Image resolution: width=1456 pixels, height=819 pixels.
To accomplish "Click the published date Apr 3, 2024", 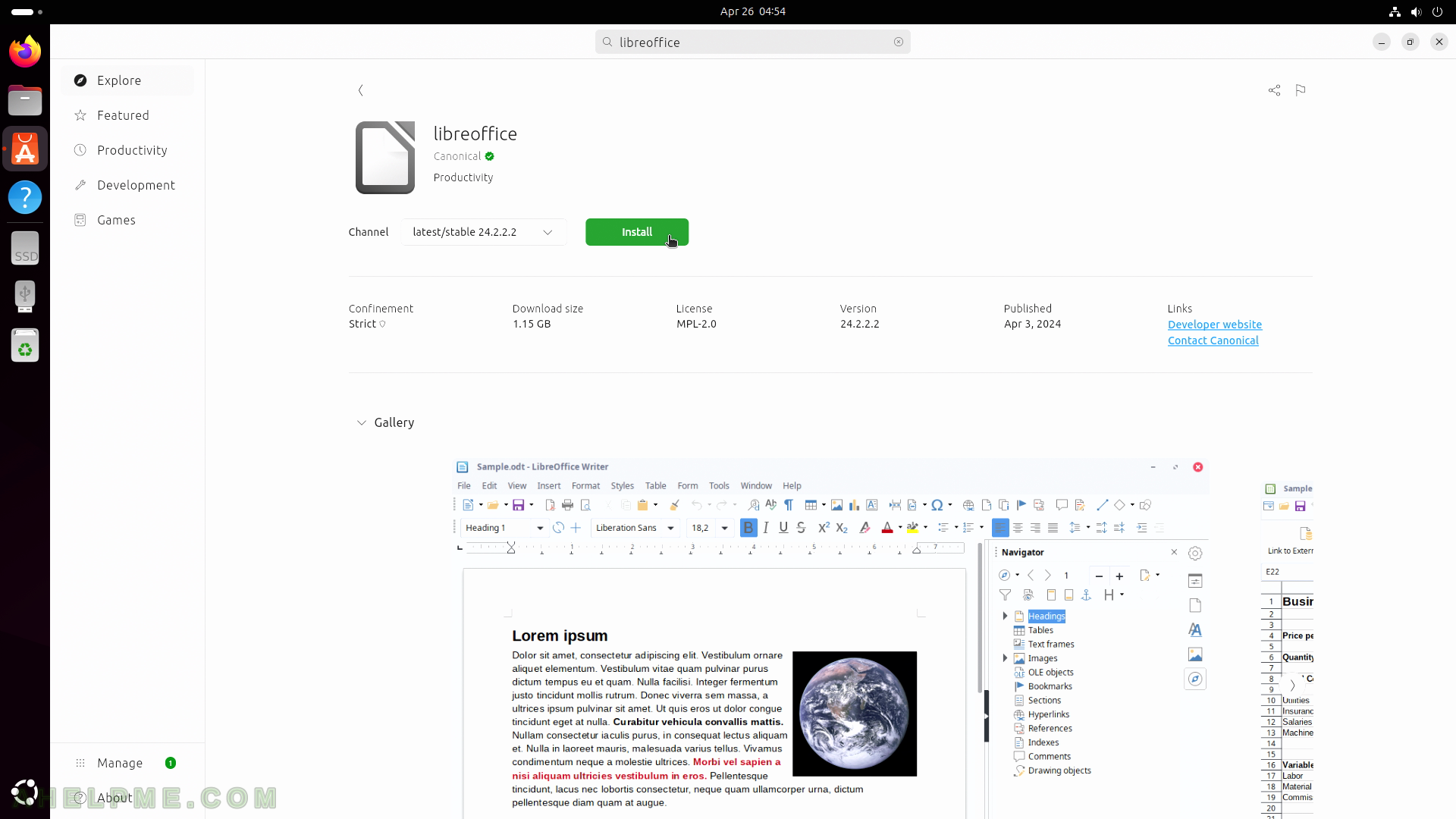I will (1033, 324).
